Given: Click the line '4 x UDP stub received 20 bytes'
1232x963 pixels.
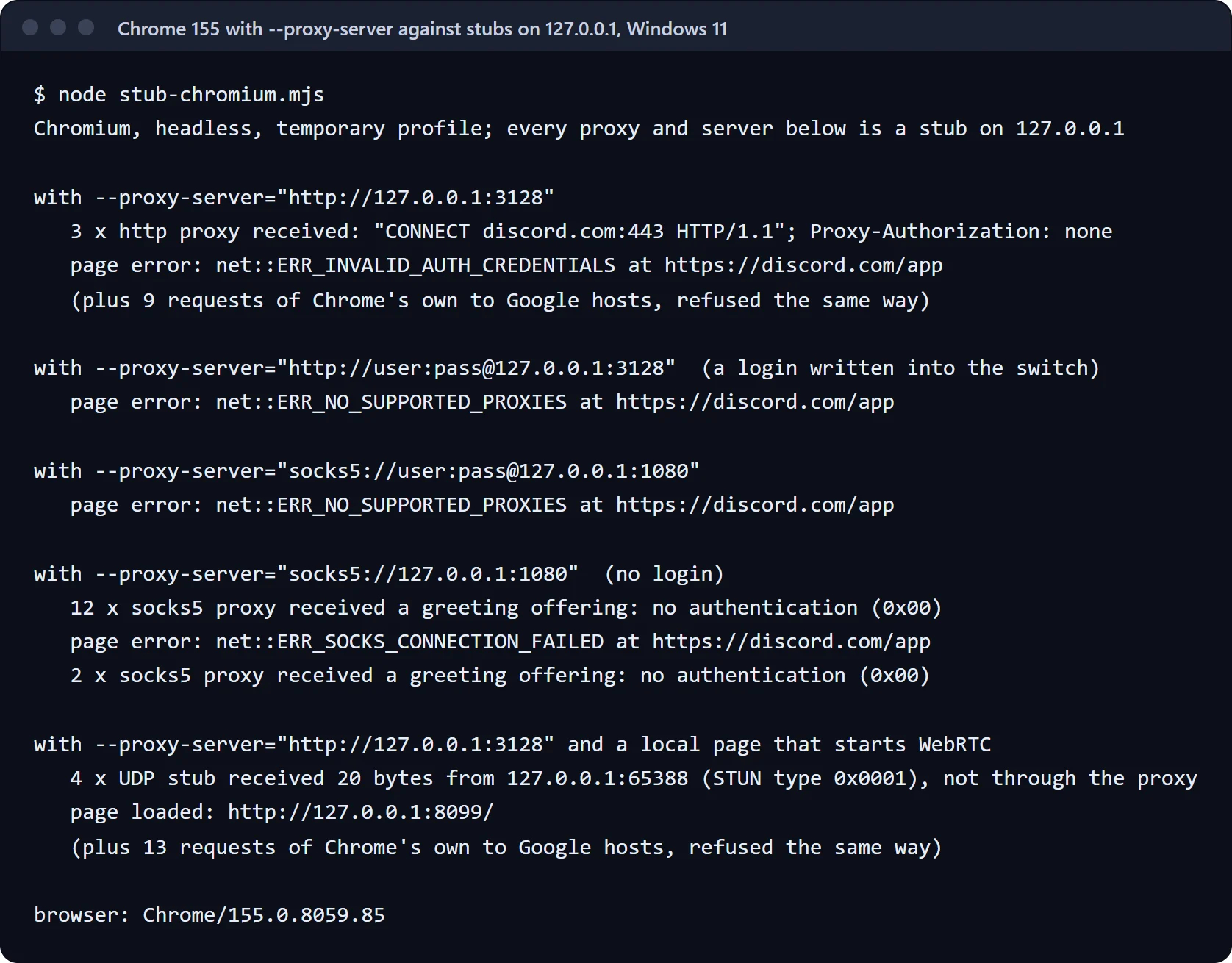Looking at the screenshot, I should point(634,778).
